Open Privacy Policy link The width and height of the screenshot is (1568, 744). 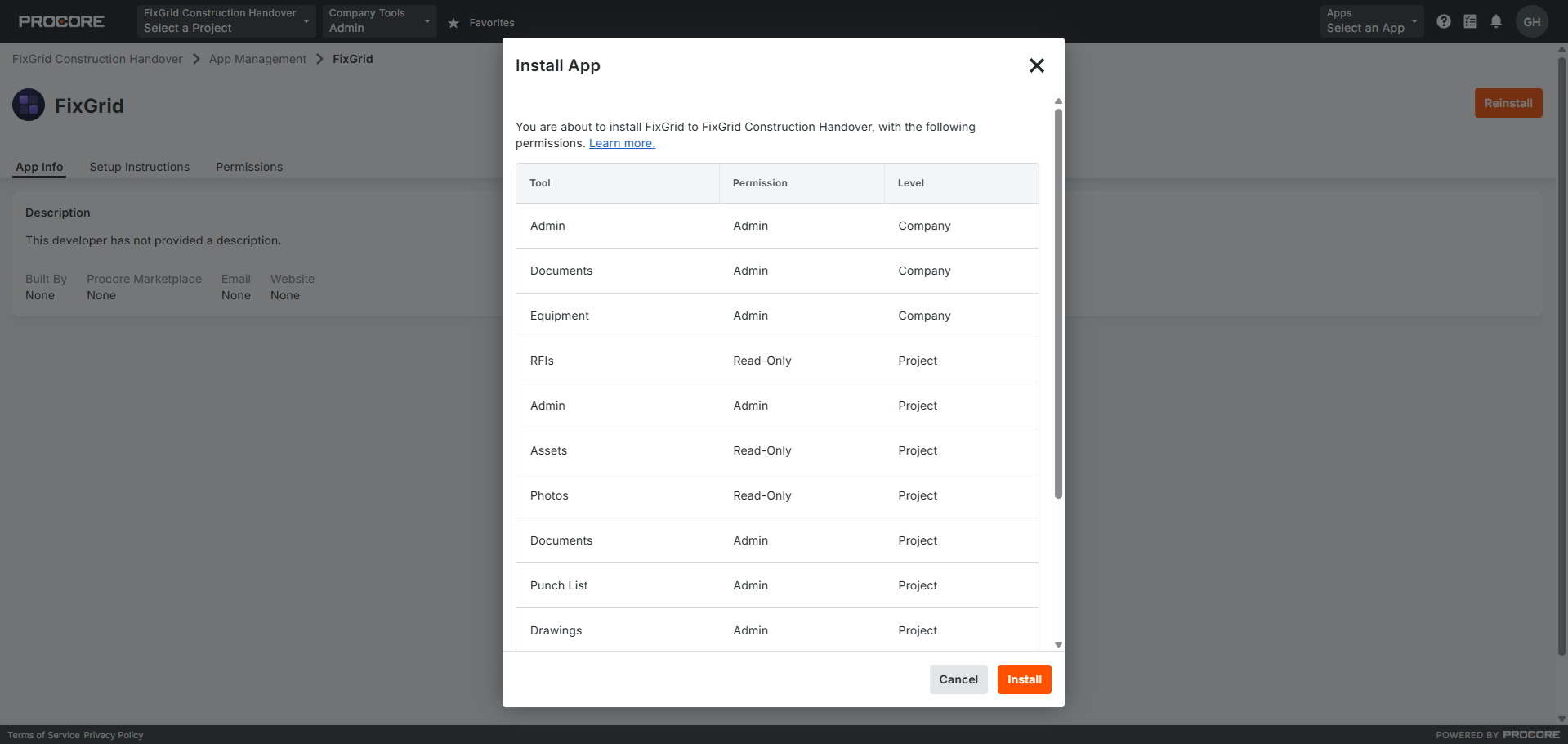[x=113, y=735]
